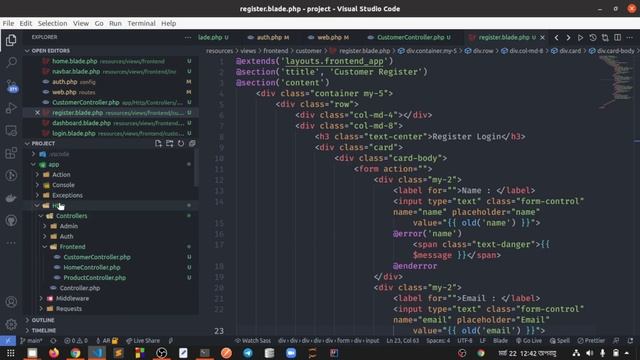Expand the Exceptions folder
This screenshot has width=640, height=360.
[x=37, y=196]
